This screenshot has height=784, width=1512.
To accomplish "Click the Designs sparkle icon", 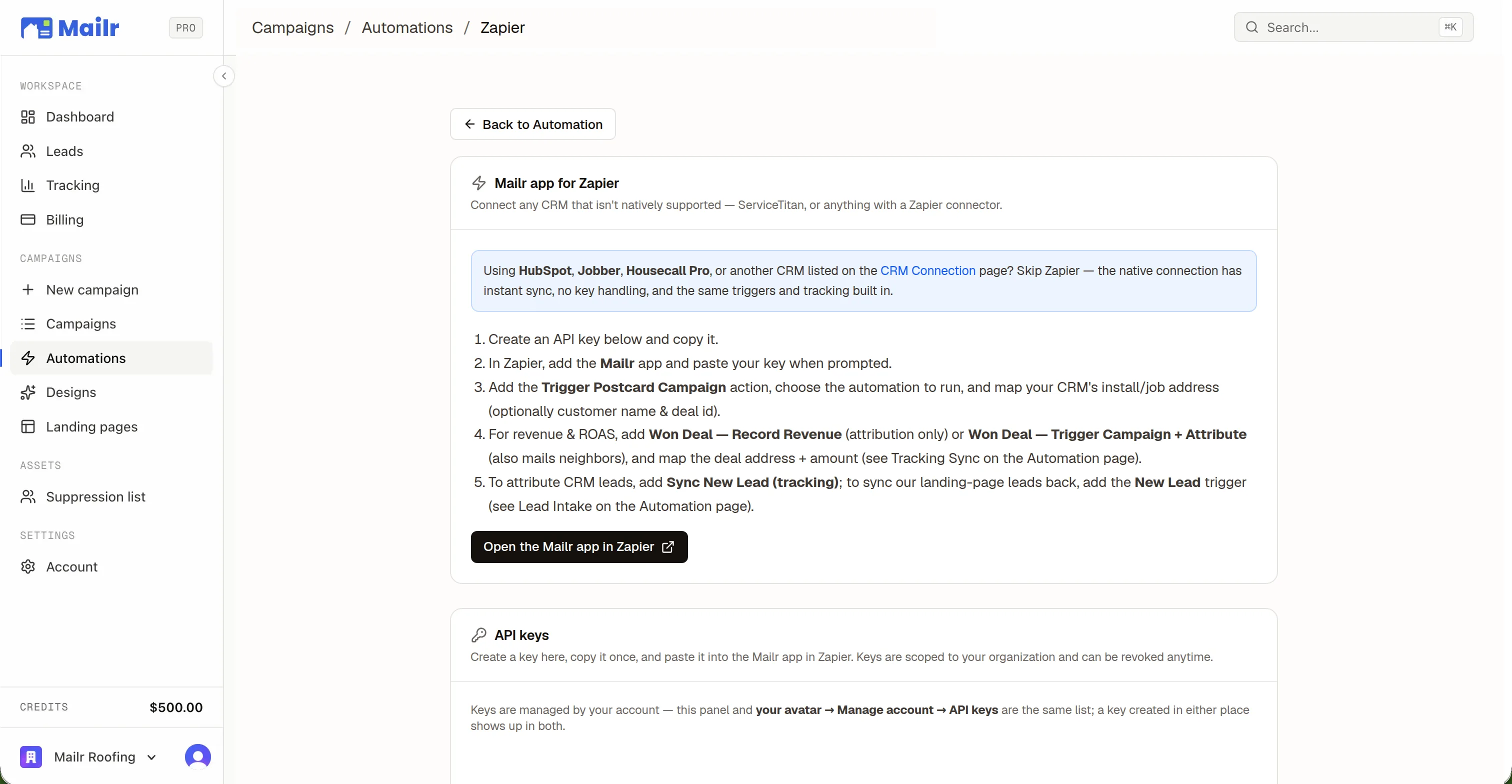I will (27, 392).
